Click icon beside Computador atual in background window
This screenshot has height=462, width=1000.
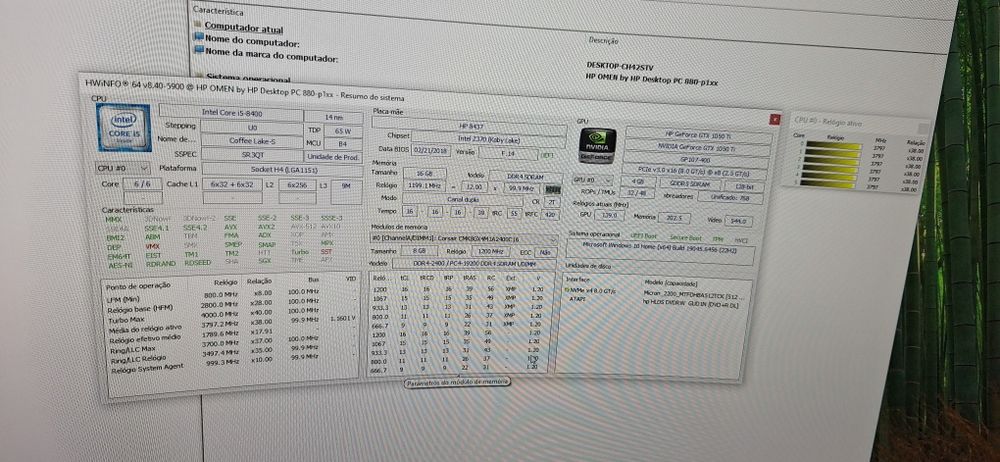[x=198, y=26]
